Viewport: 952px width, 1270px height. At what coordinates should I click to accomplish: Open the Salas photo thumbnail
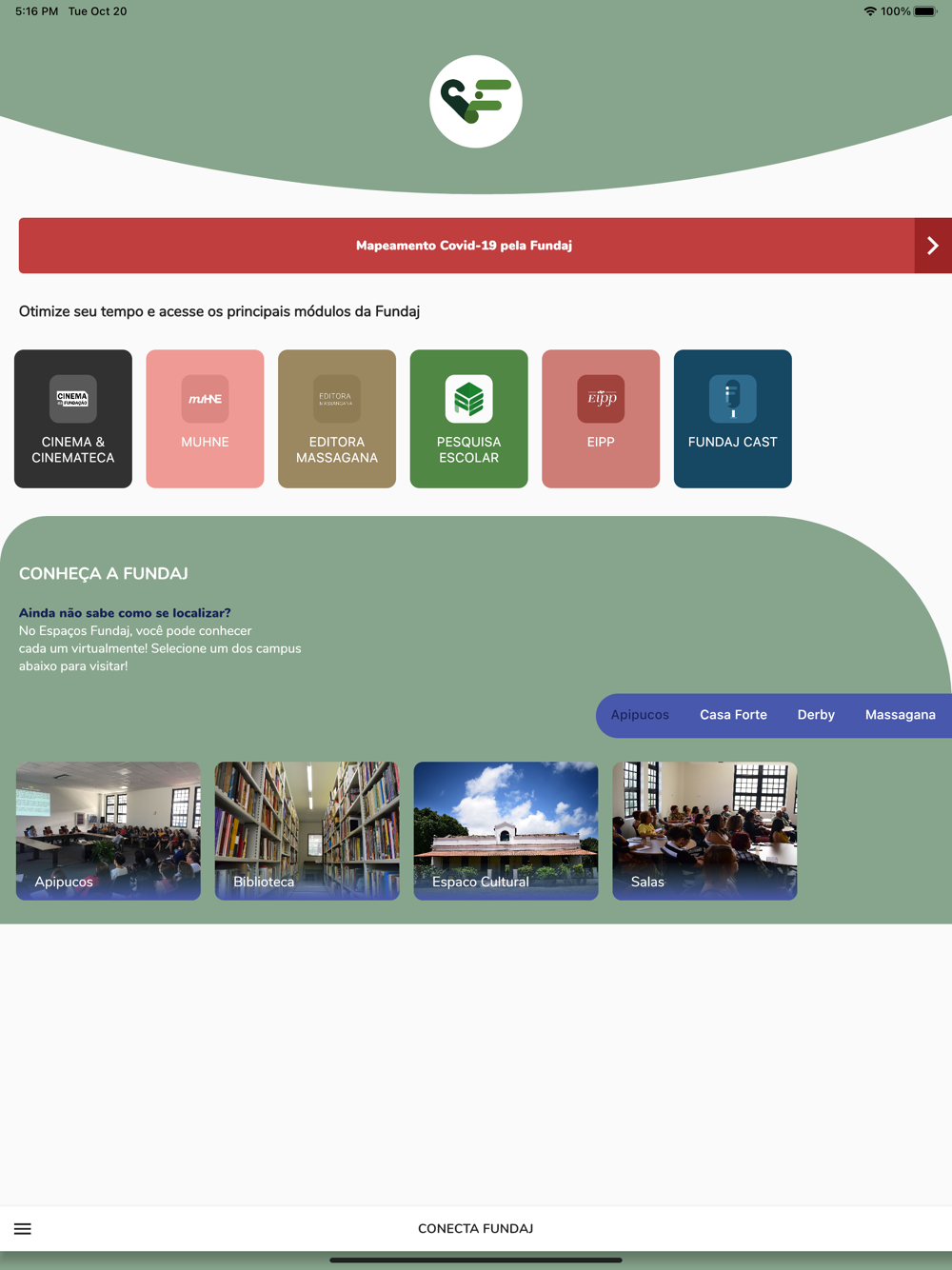tap(704, 831)
